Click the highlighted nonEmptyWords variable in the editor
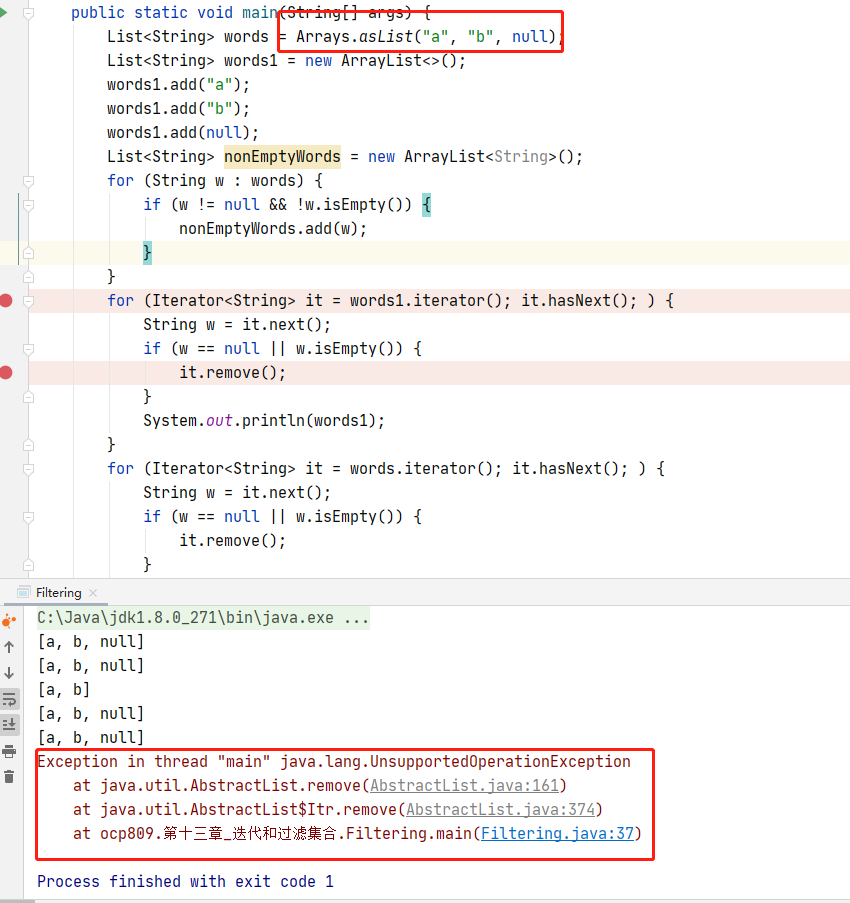The height and width of the screenshot is (903, 850). pyautogui.click(x=281, y=157)
